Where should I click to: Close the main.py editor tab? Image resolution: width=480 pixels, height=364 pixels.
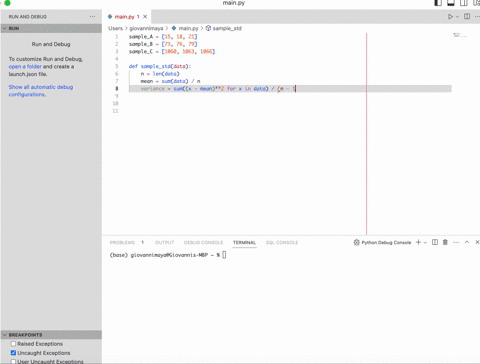point(145,16)
